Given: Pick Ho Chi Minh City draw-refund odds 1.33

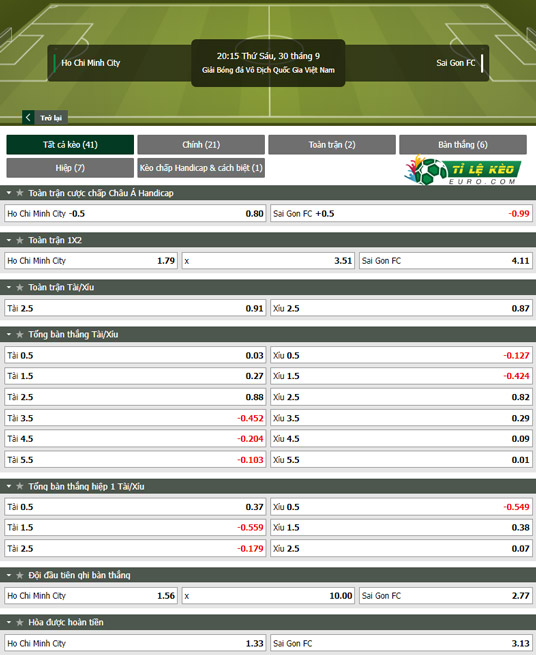Looking at the screenshot, I should 135,643.
